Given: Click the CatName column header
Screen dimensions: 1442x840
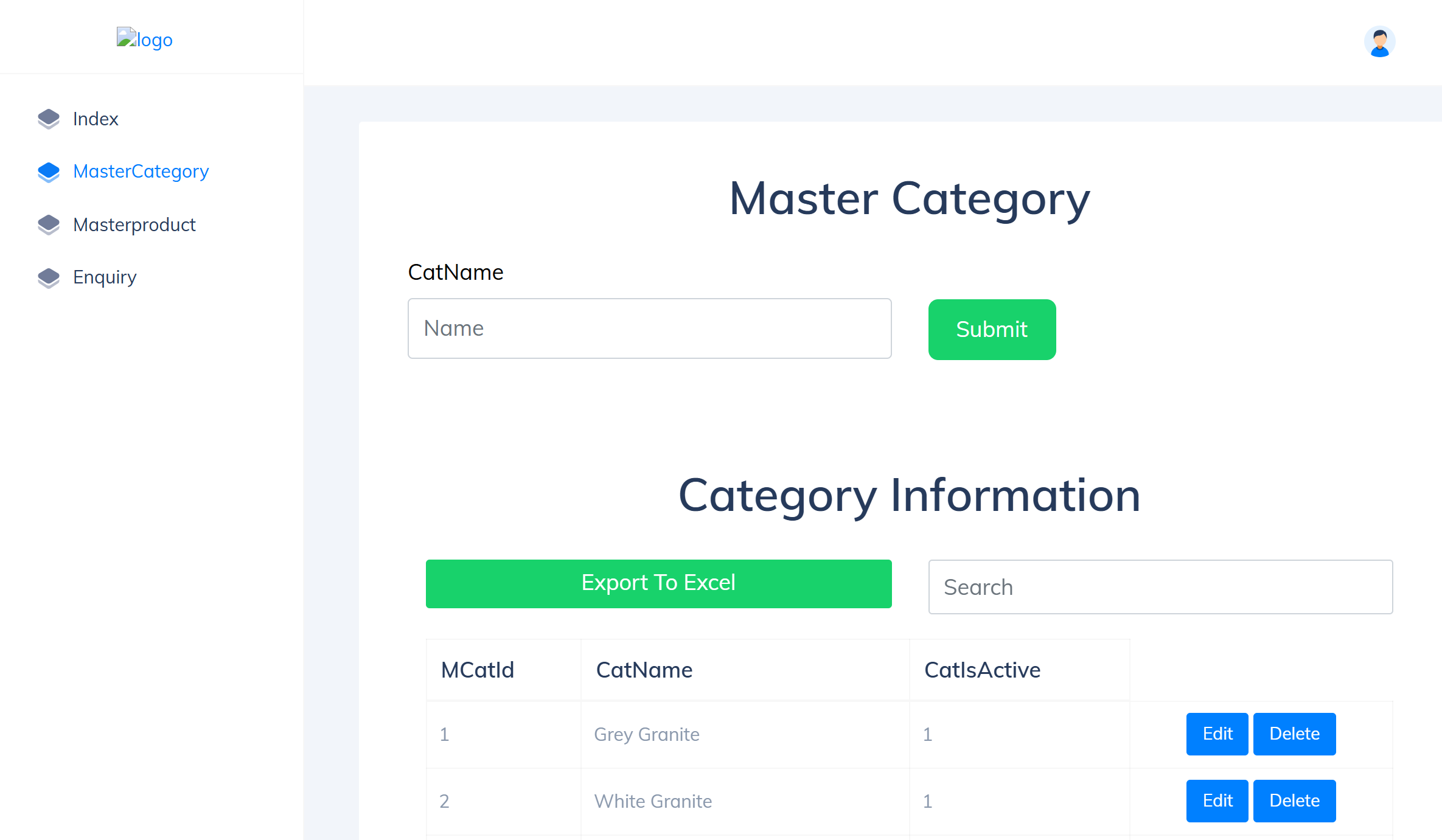Looking at the screenshot, I should coord(644,670).
